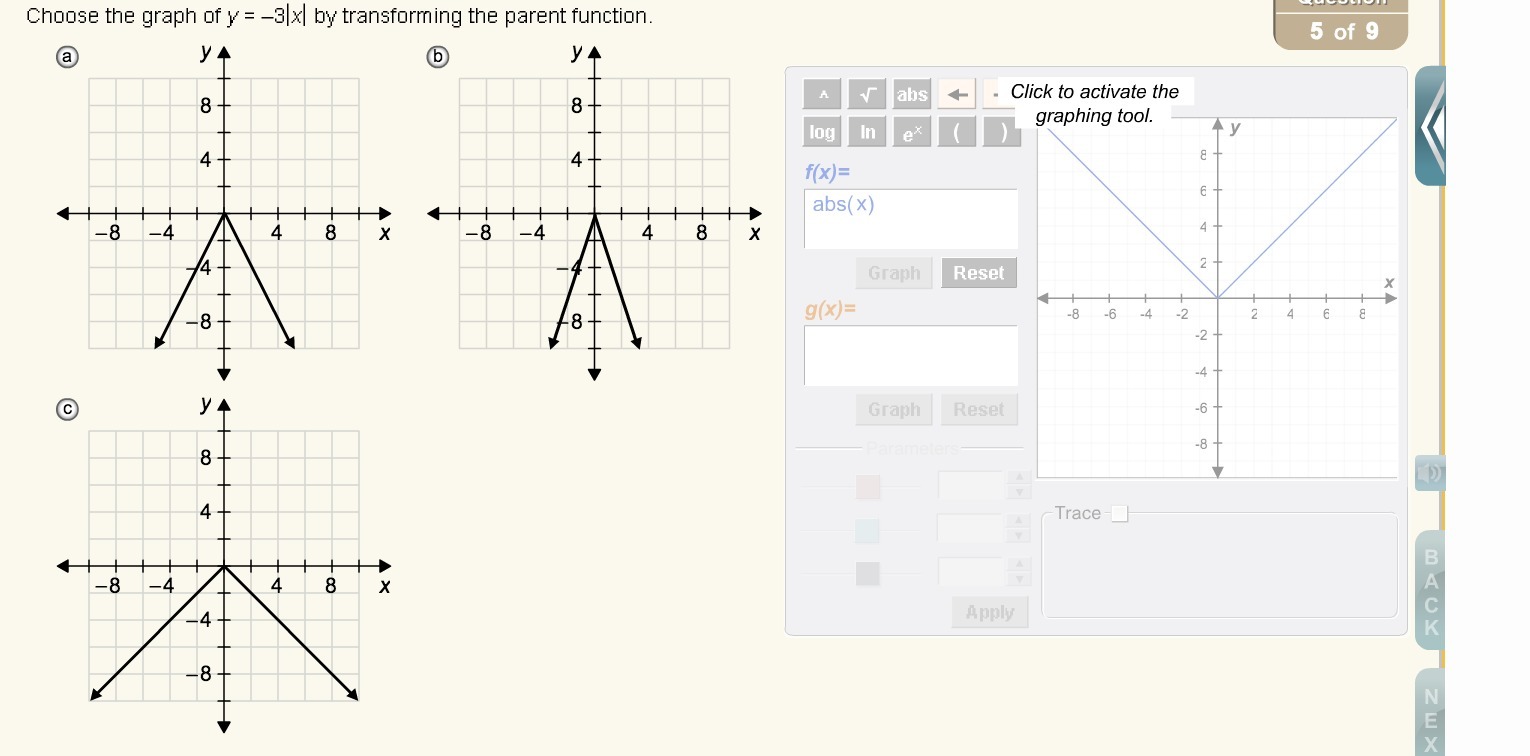This screenshot has height=756, width=1530.
Task: Insert an opening parenthesis
Action: coord(957,132)
